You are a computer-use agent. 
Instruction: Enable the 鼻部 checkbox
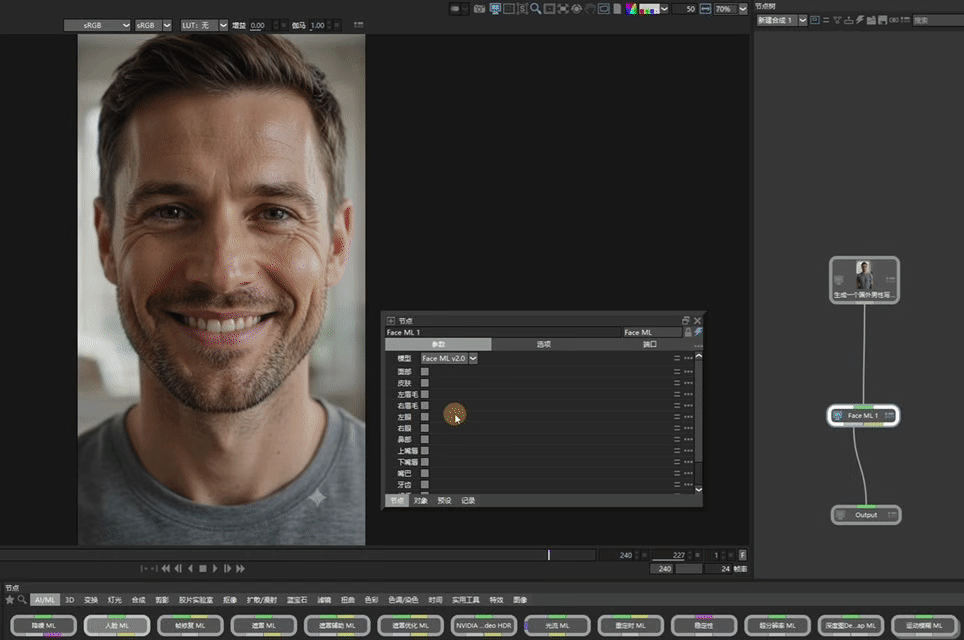click(x=424, y=440)
